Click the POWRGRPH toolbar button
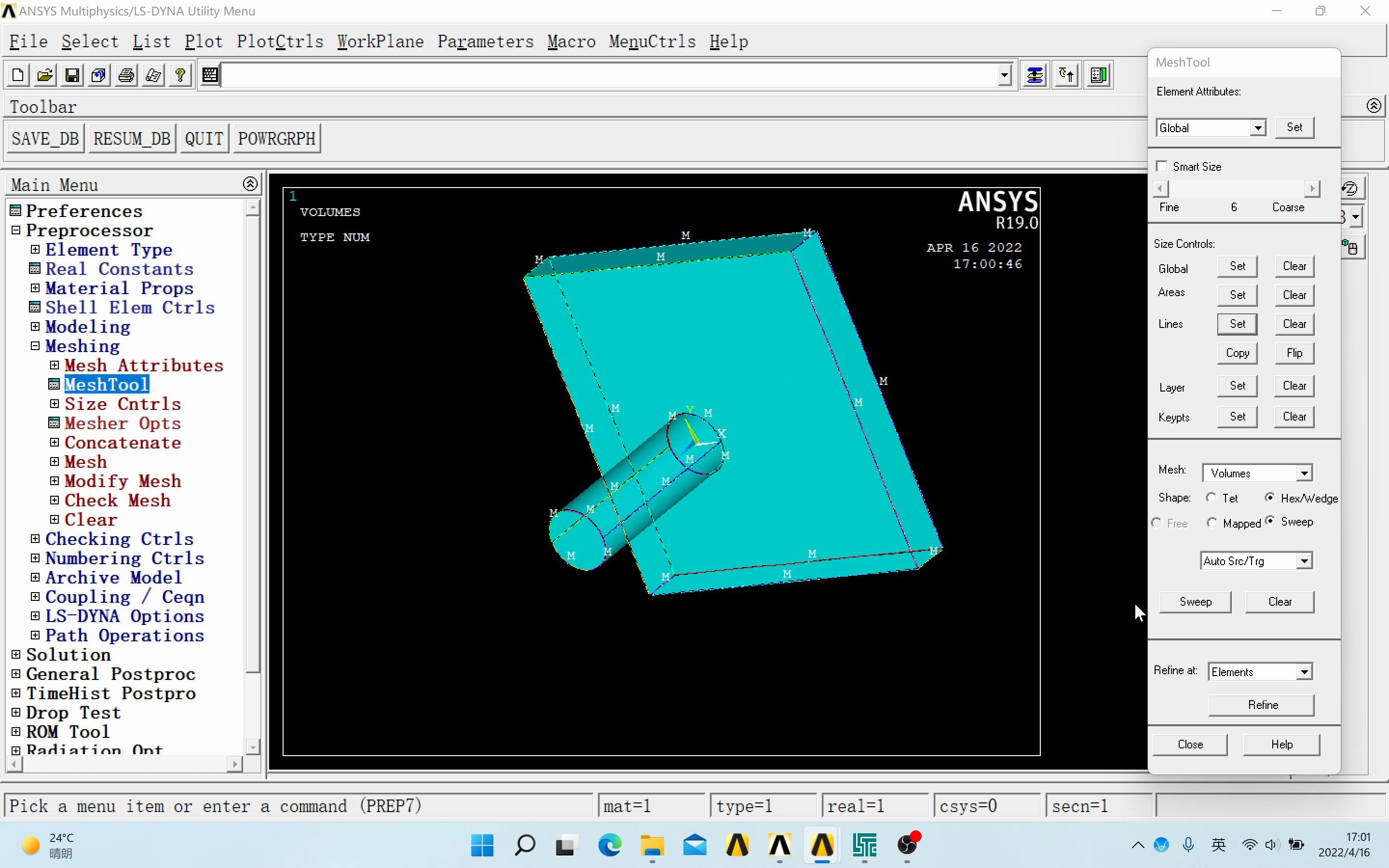 pos(277,138)
